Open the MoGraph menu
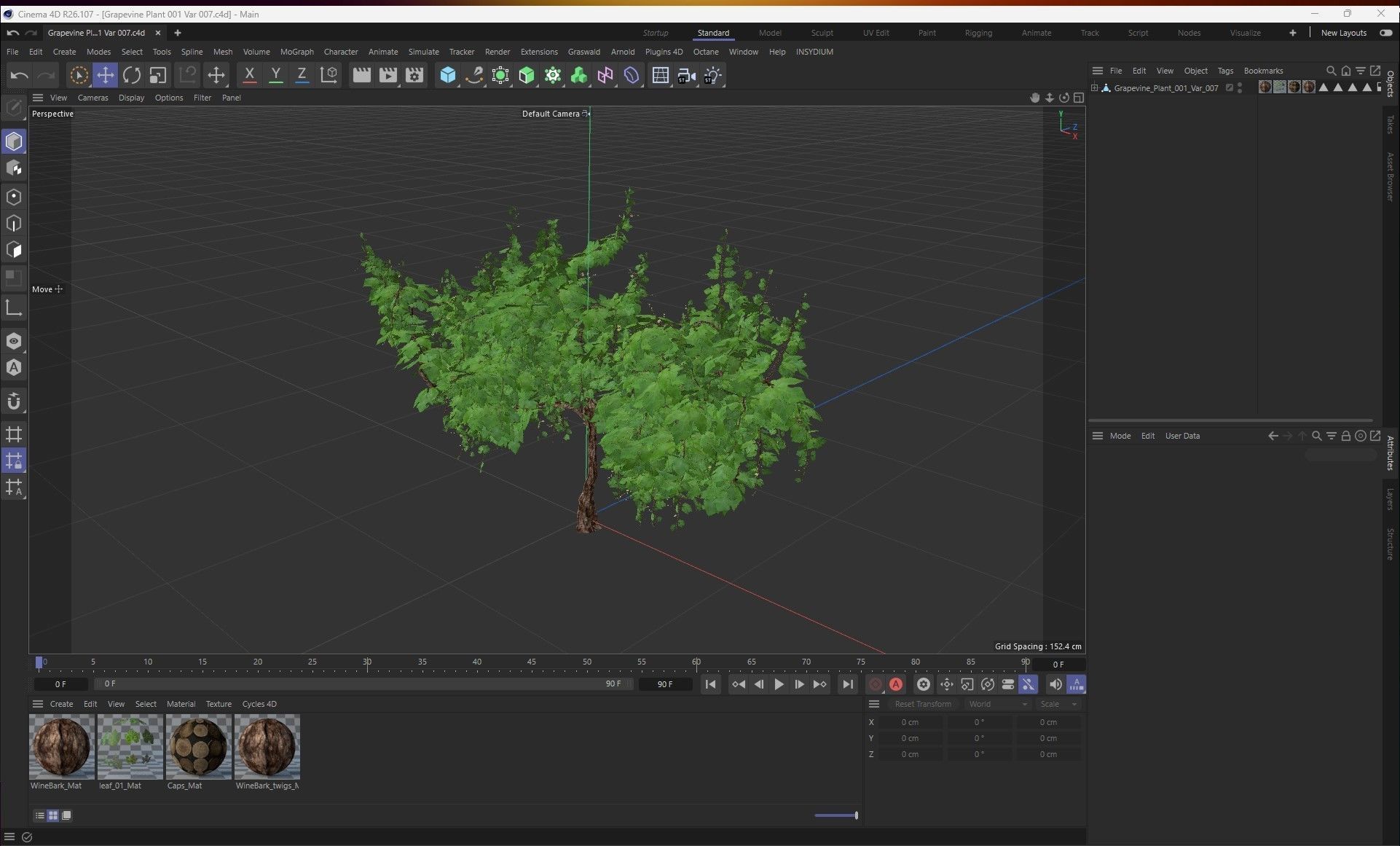 click(296, 52)
